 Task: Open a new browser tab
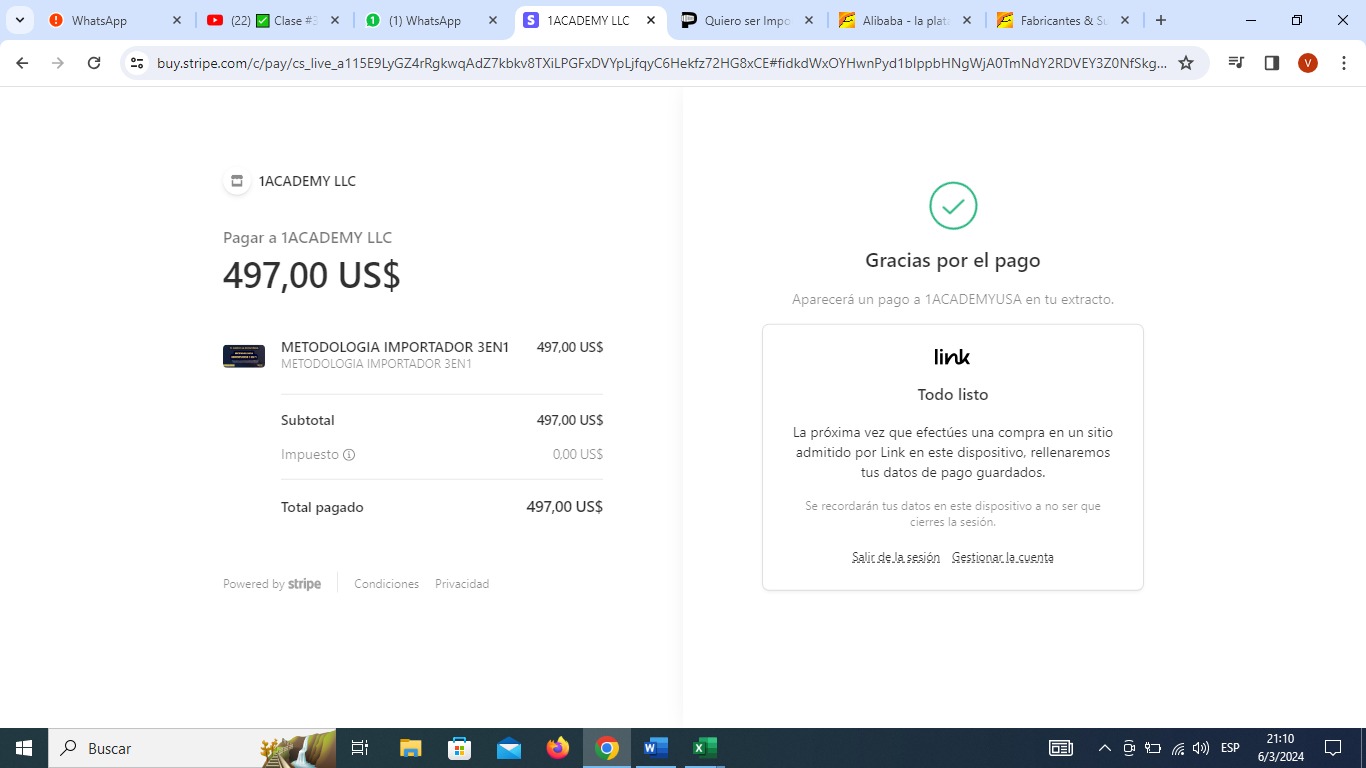[1161, 20]
